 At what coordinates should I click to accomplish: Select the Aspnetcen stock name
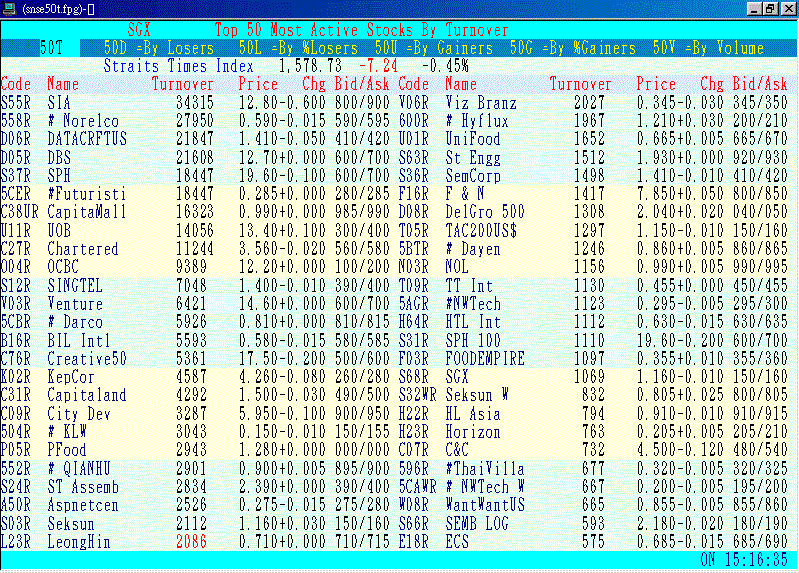coord(83,505)
